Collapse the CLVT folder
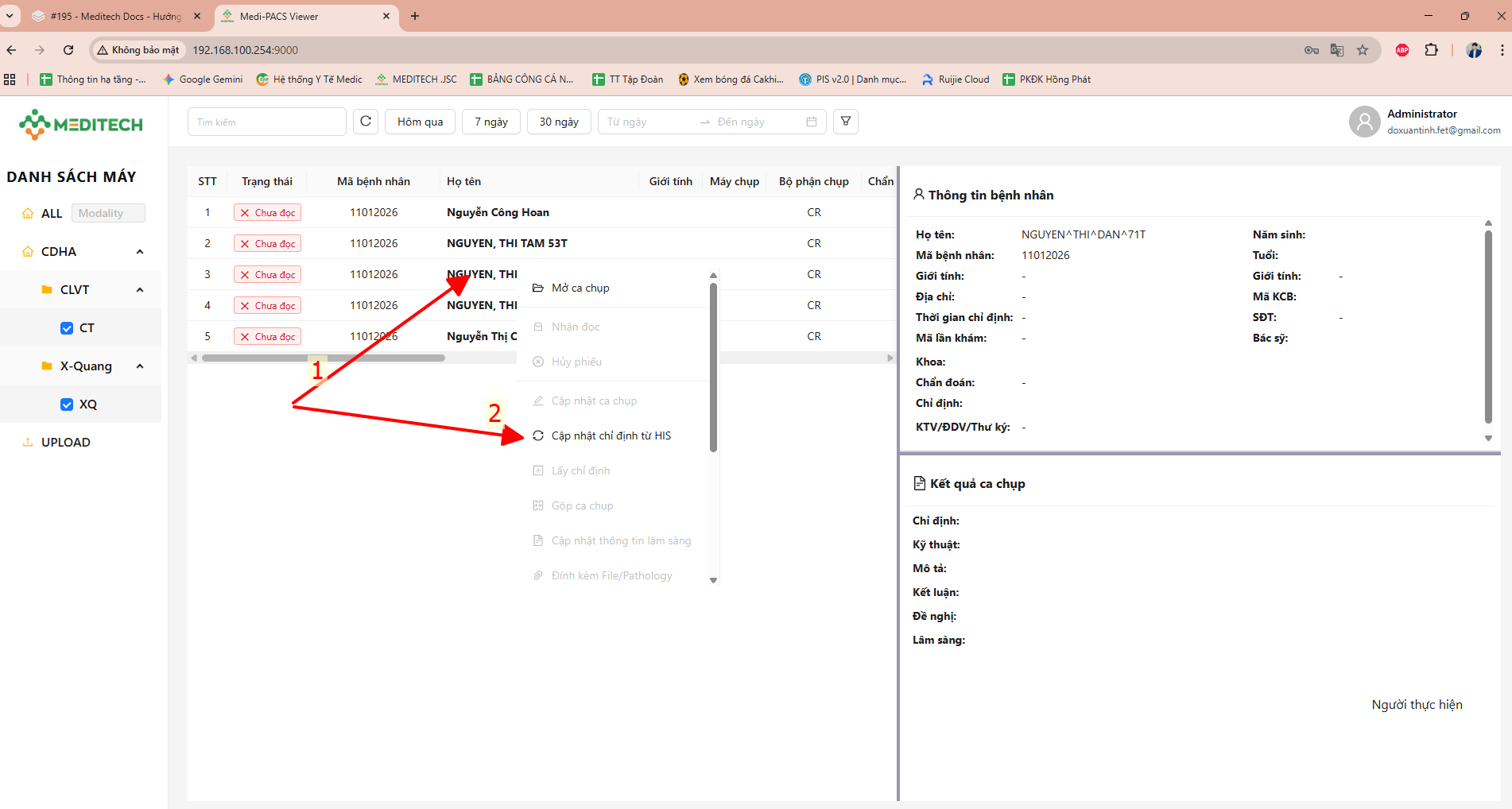 point(140,290)
